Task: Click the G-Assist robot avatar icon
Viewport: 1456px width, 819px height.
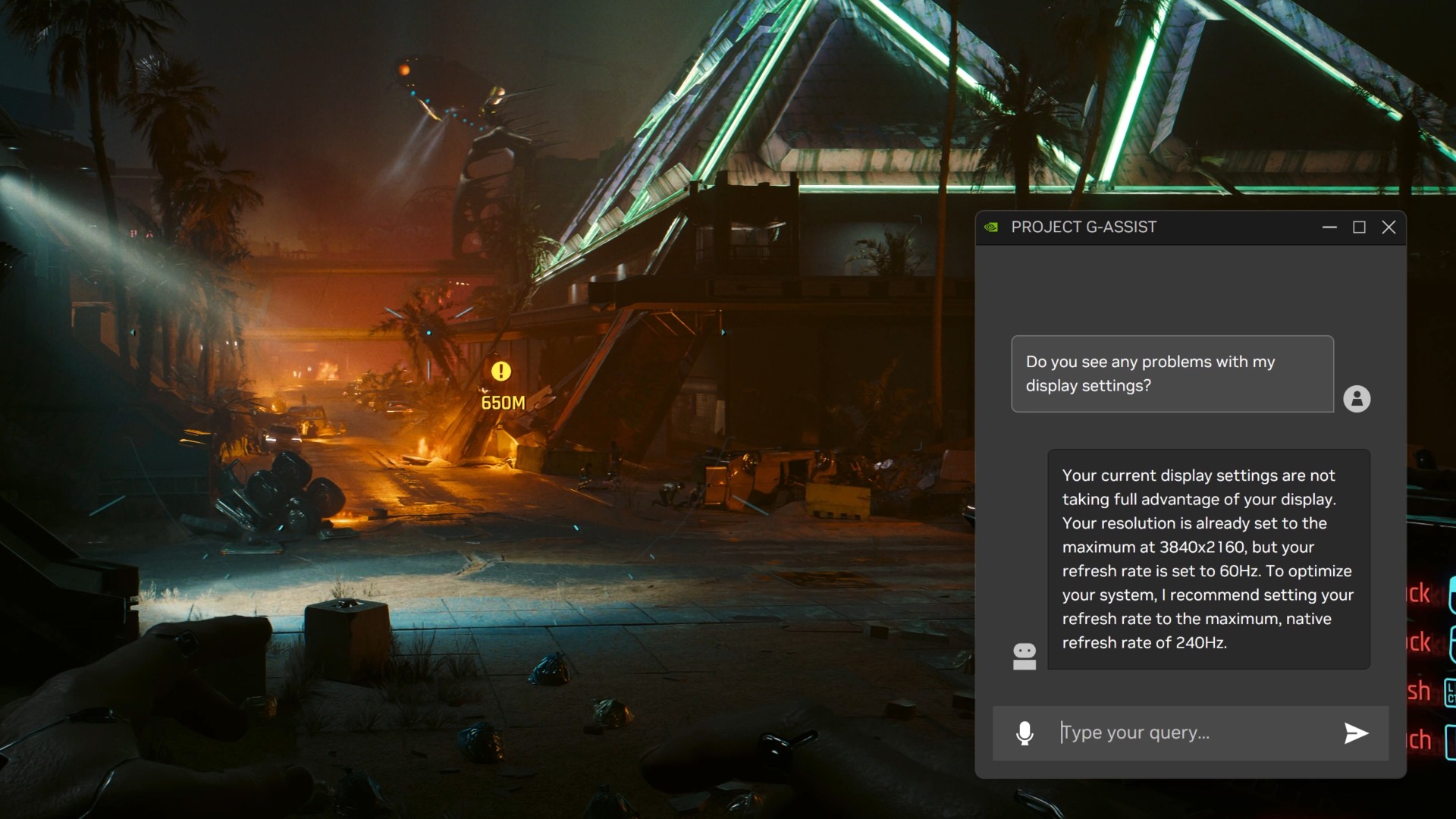Action: (x=1025, y=656)
